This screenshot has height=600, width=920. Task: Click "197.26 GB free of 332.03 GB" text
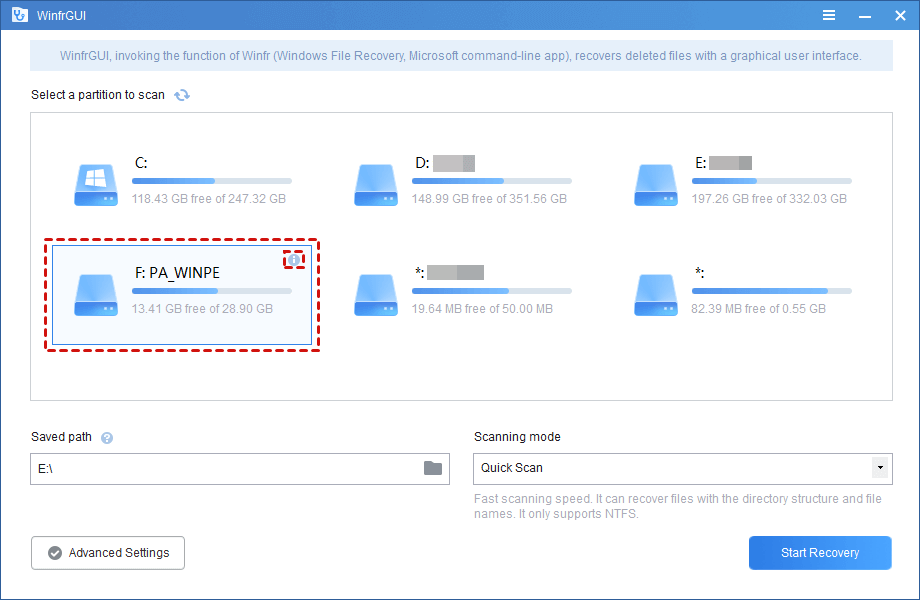click(769, 199)
